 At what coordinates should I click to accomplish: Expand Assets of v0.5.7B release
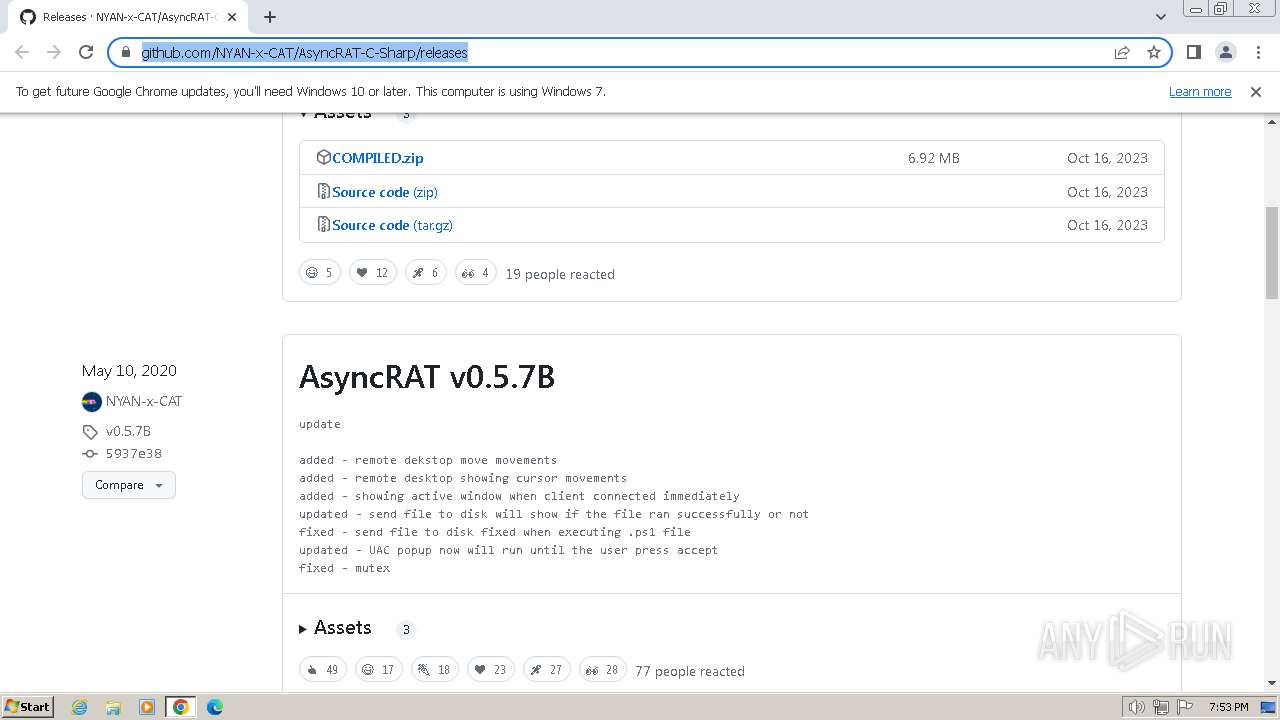pyautogui.click(x=335, y=628)
